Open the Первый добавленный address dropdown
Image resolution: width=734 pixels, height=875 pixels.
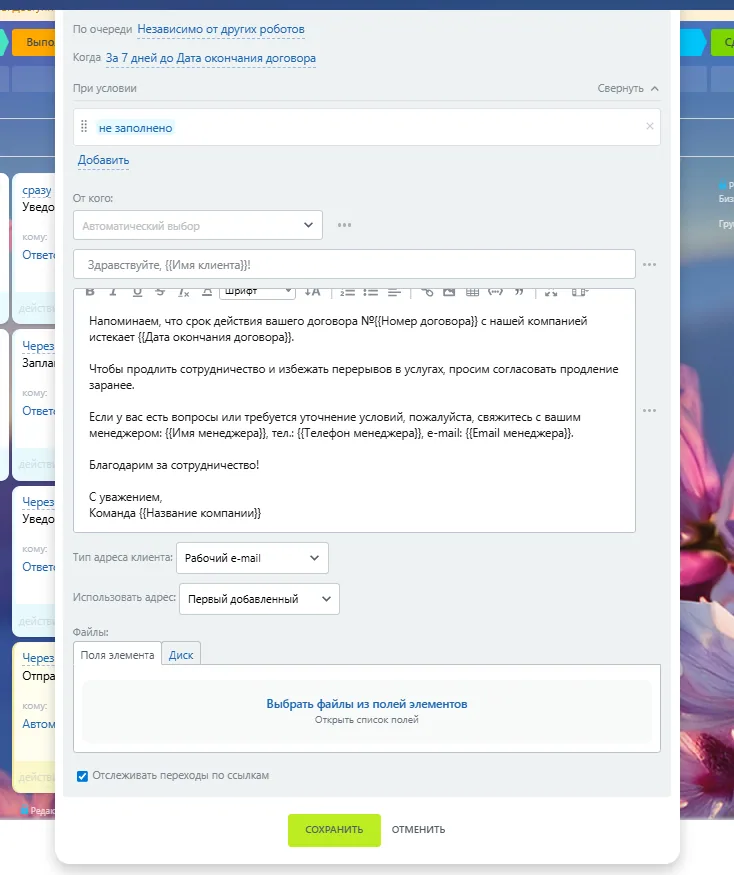click(x=260, y=599)
